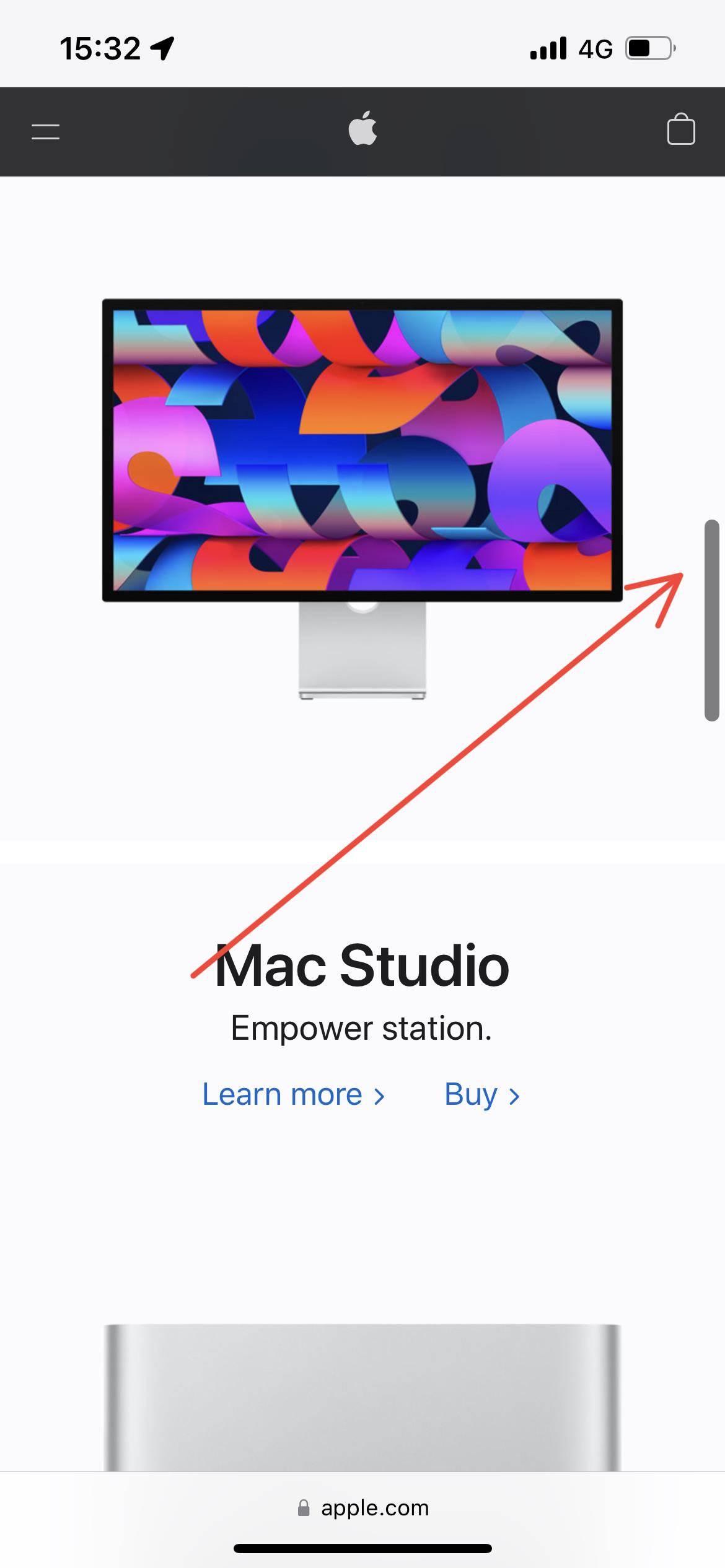Tap the padlock icon beside apple.com

coord(304,1507)
